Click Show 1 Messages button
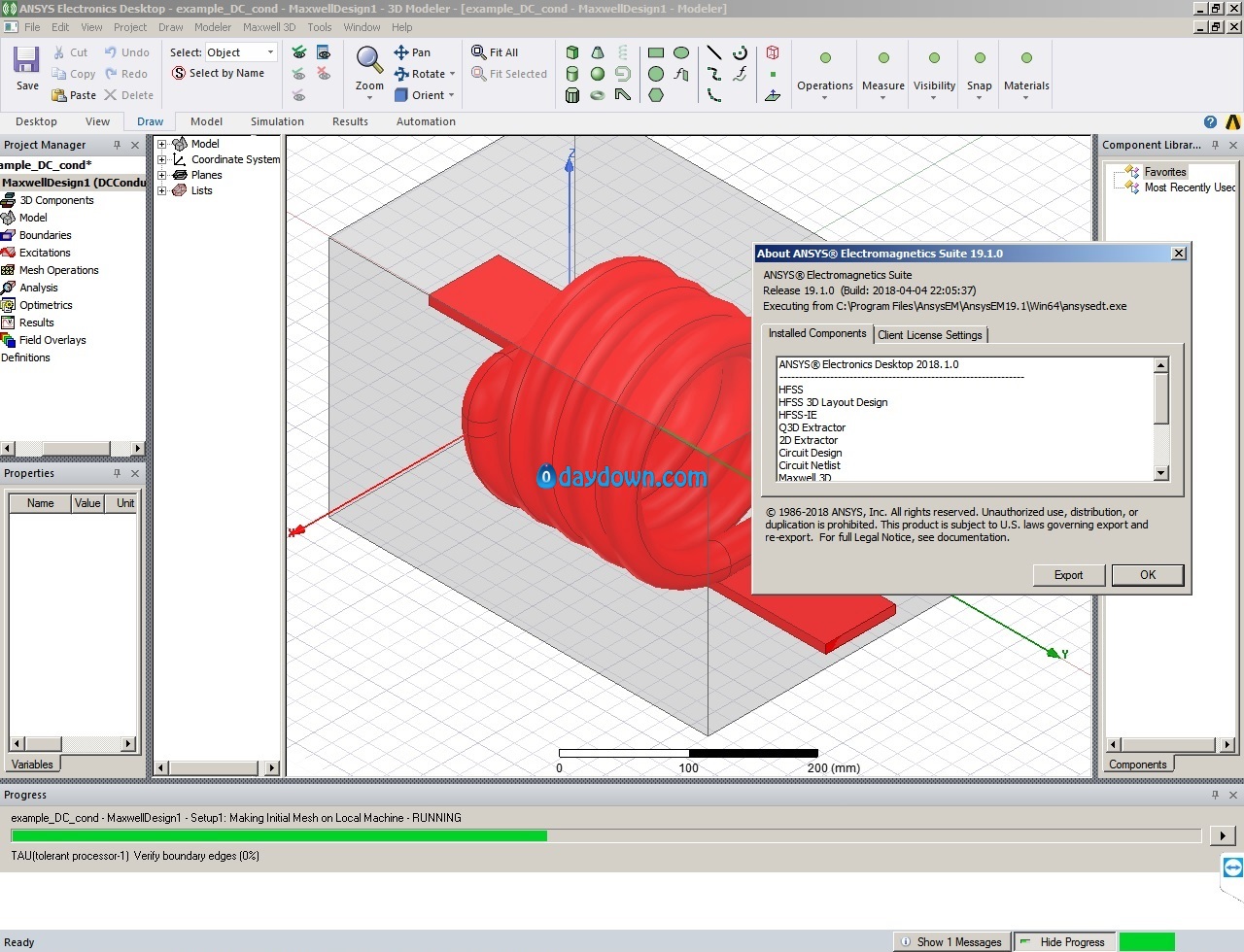Viewport: 1244px width, 952px height. coord(952,941)
